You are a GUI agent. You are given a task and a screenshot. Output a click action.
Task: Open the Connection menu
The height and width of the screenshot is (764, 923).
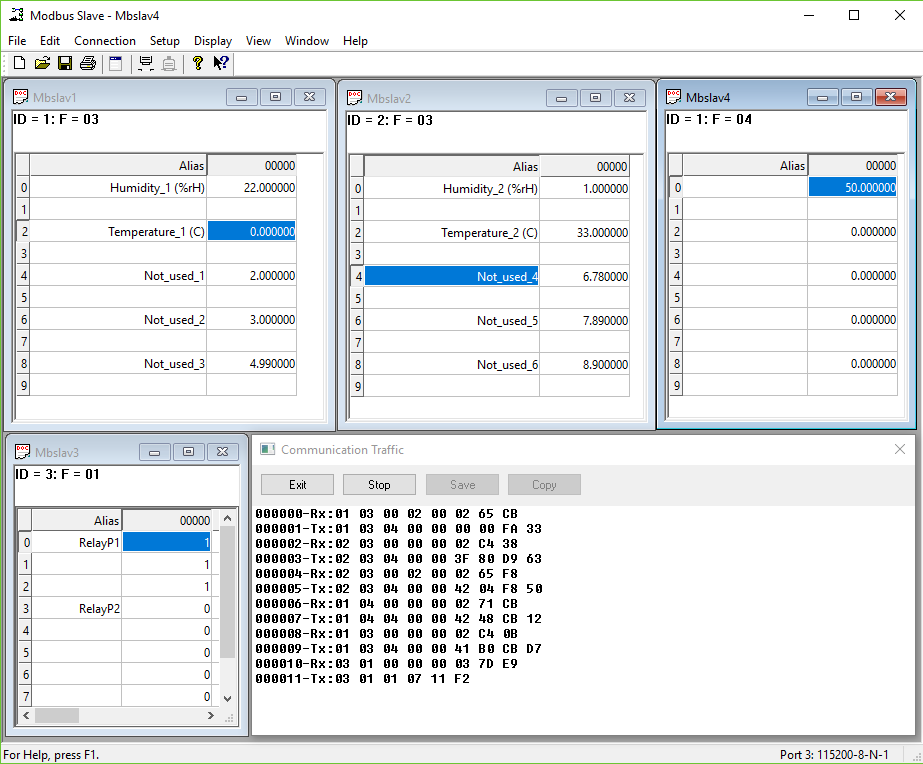[x=105, y=41]
